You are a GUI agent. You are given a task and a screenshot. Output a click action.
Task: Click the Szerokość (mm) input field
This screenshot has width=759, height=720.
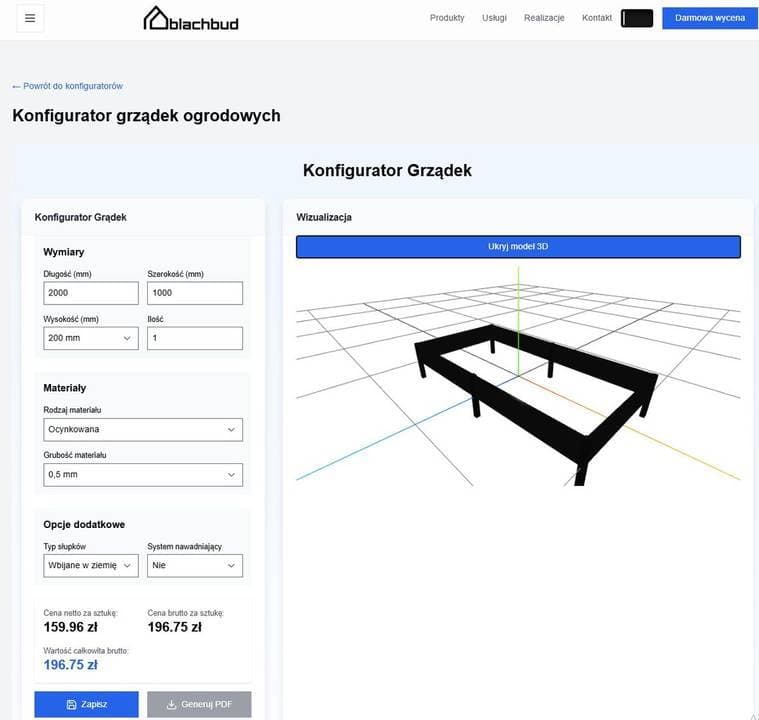195,293
